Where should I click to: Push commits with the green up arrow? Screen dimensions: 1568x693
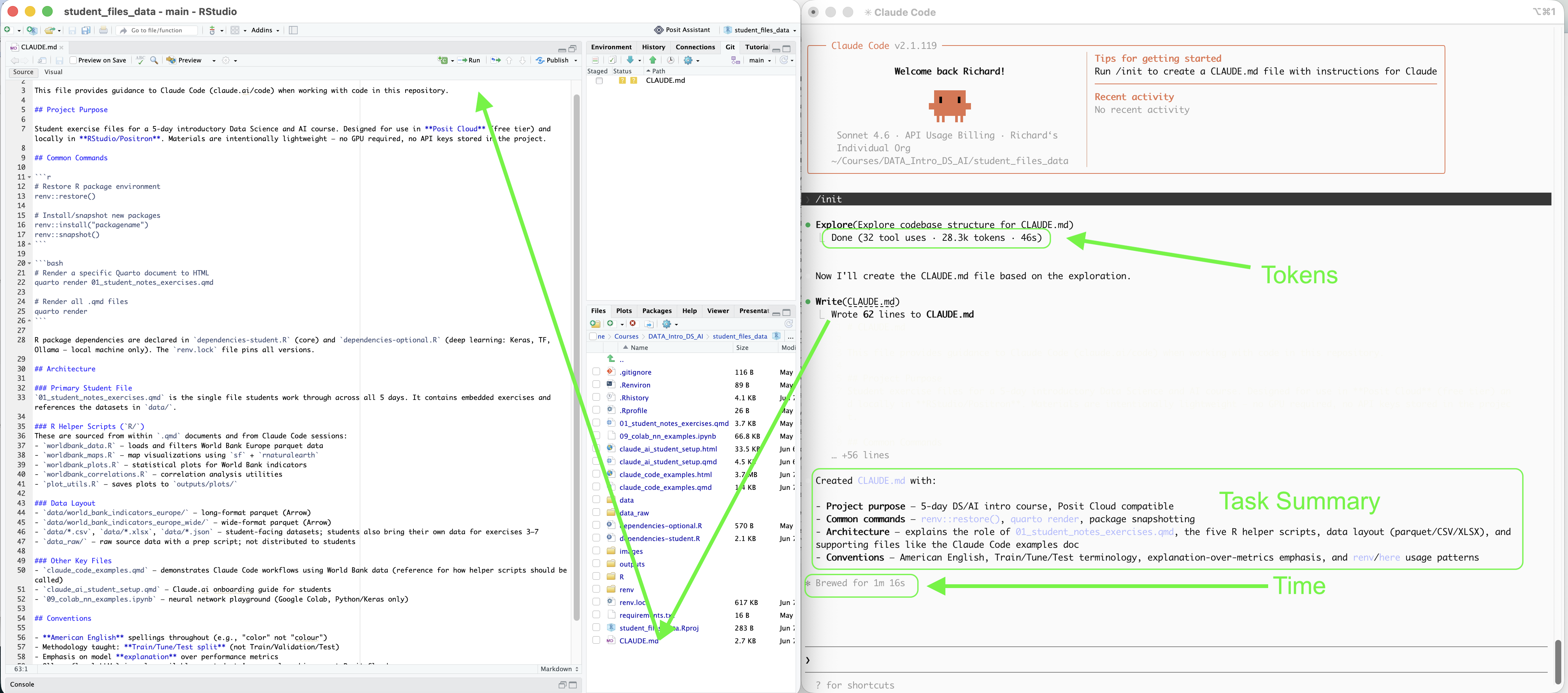tap(653, 60)
